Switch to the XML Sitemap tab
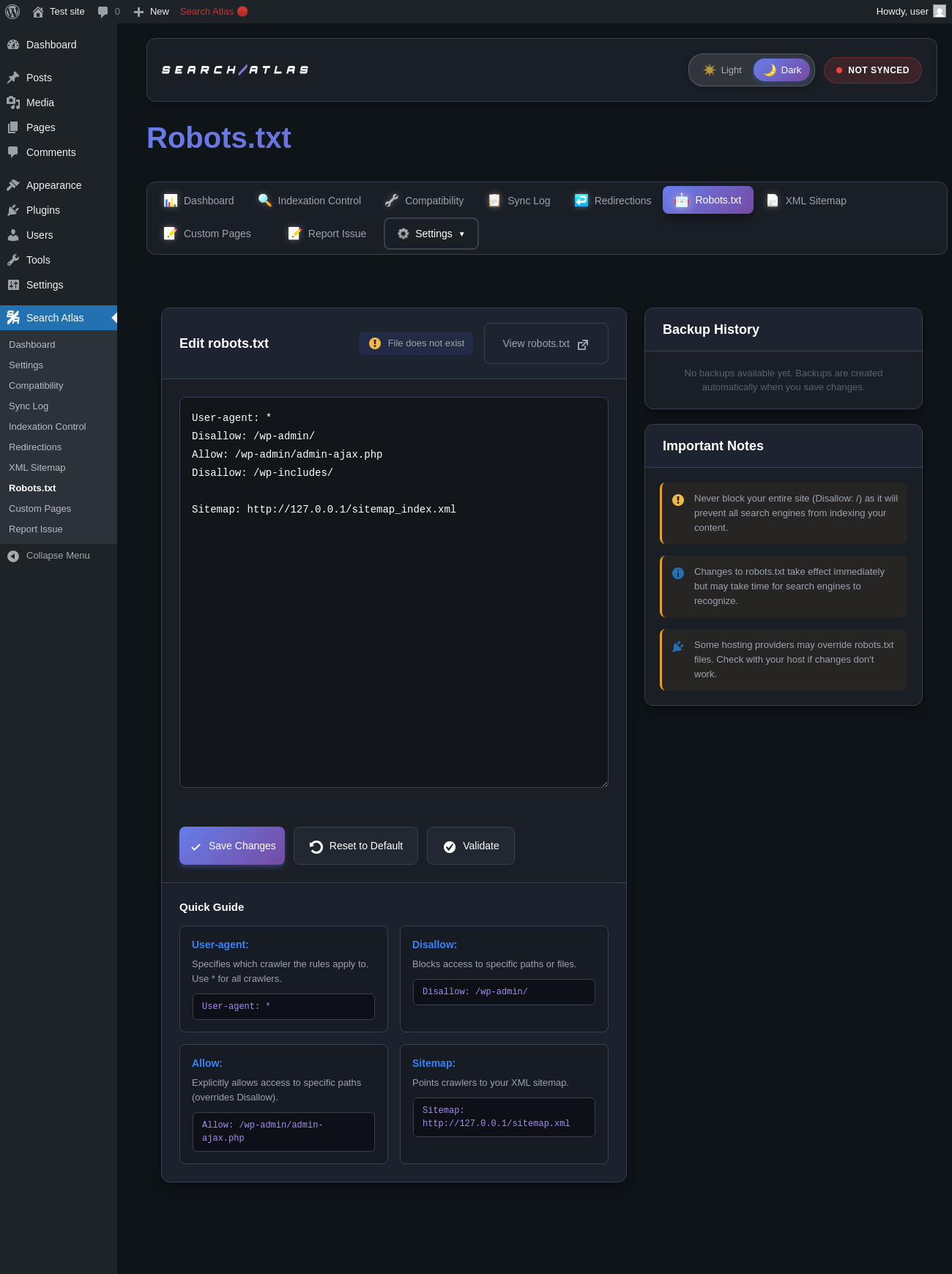This screenshot has height=1274, width=952. click(x=806, y=201)
